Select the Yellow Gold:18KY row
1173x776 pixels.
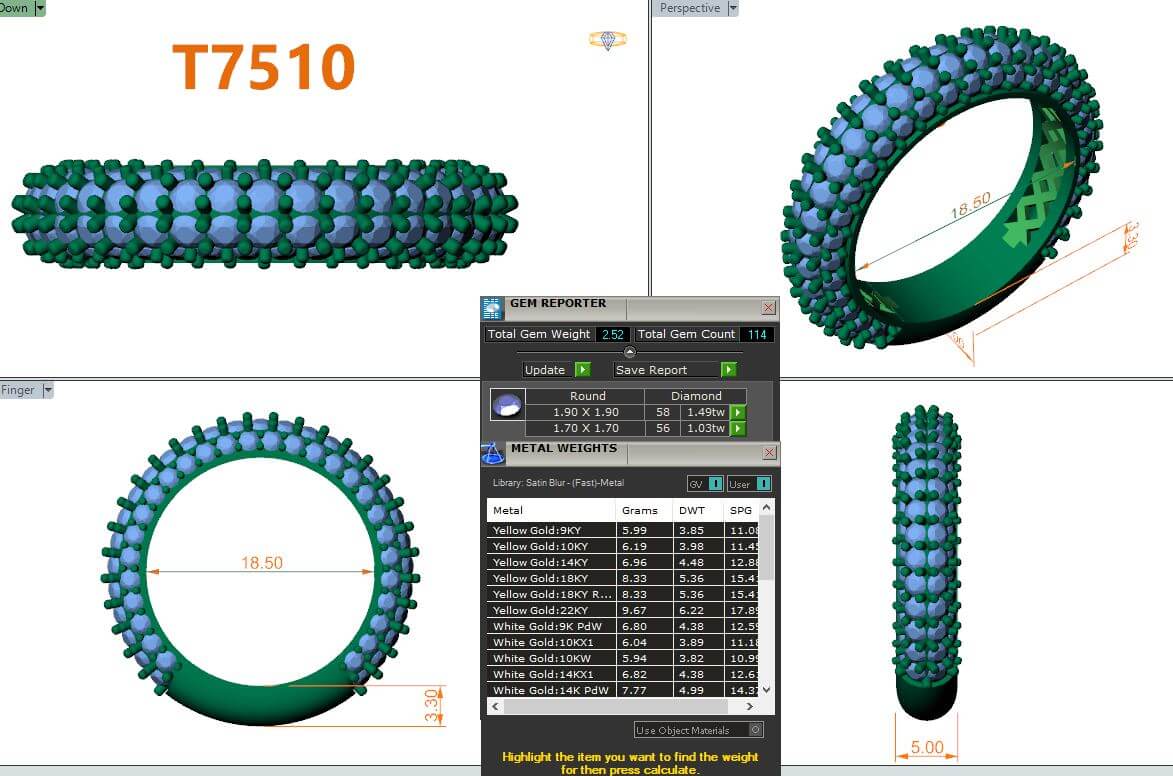click(622, 578)
